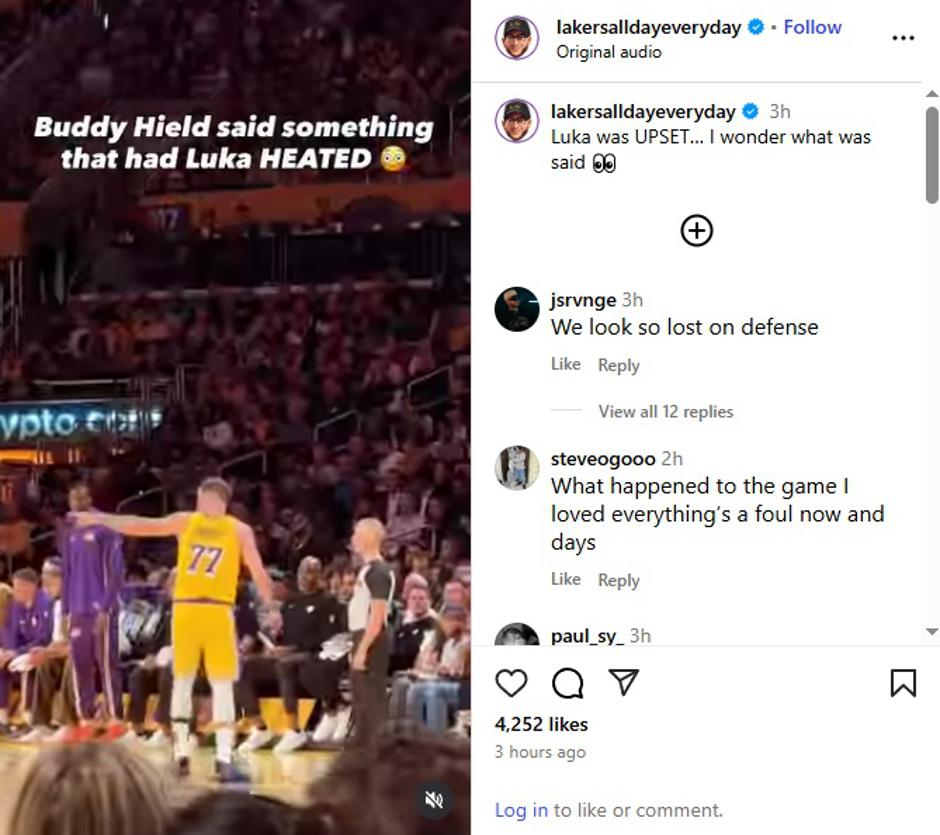This screenshot has height=835, width=940.
Task: Like the post with the heart icon
Action: [x=511, y=683]
